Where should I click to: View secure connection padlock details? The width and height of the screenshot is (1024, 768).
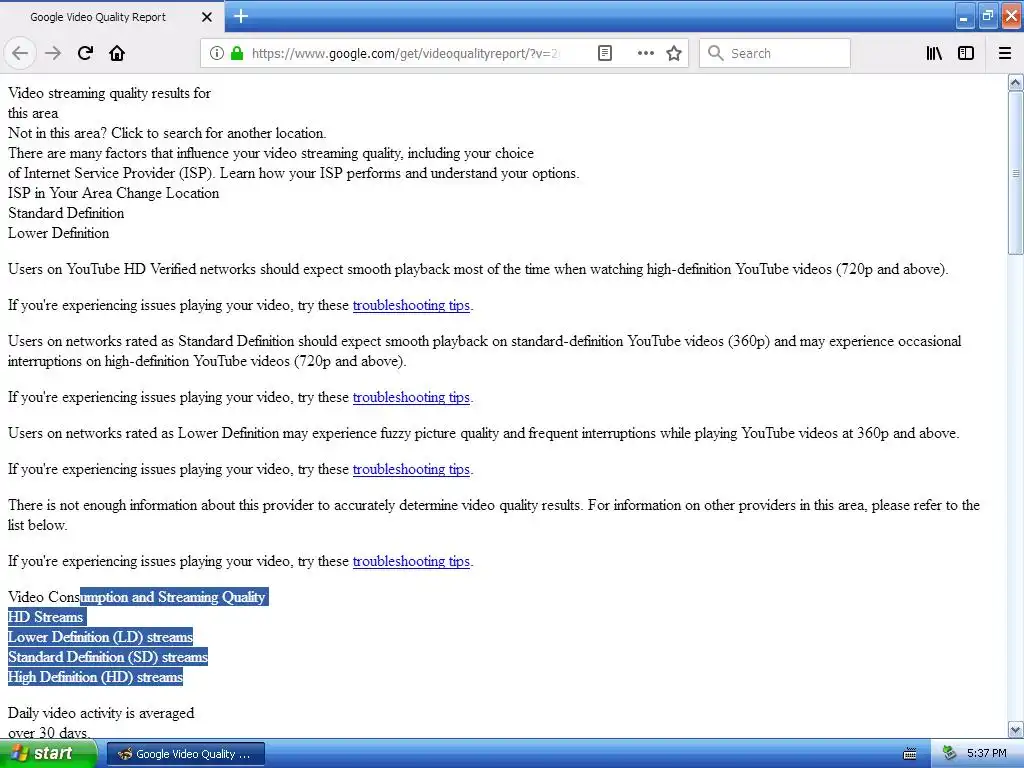[x=237, y=53]
